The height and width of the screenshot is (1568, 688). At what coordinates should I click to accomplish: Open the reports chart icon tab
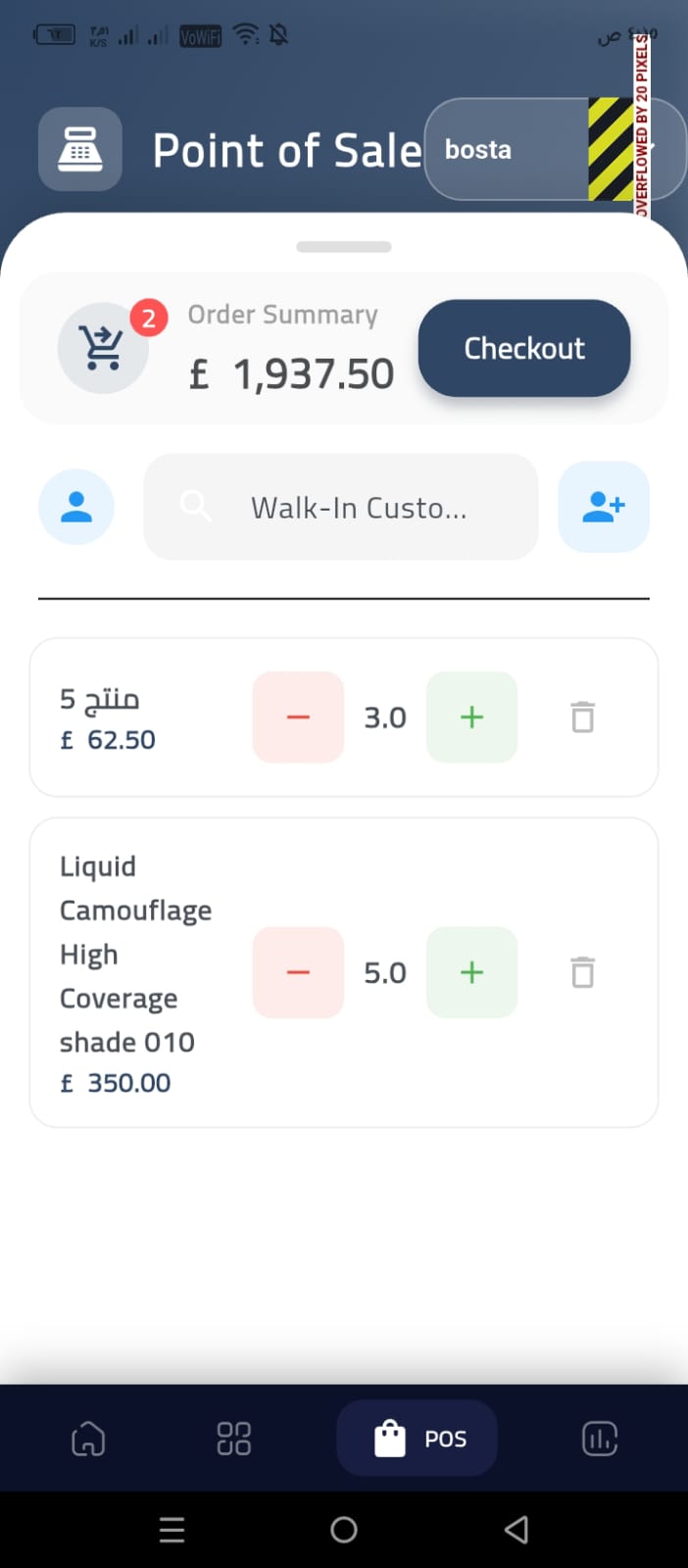point(599,1439)
